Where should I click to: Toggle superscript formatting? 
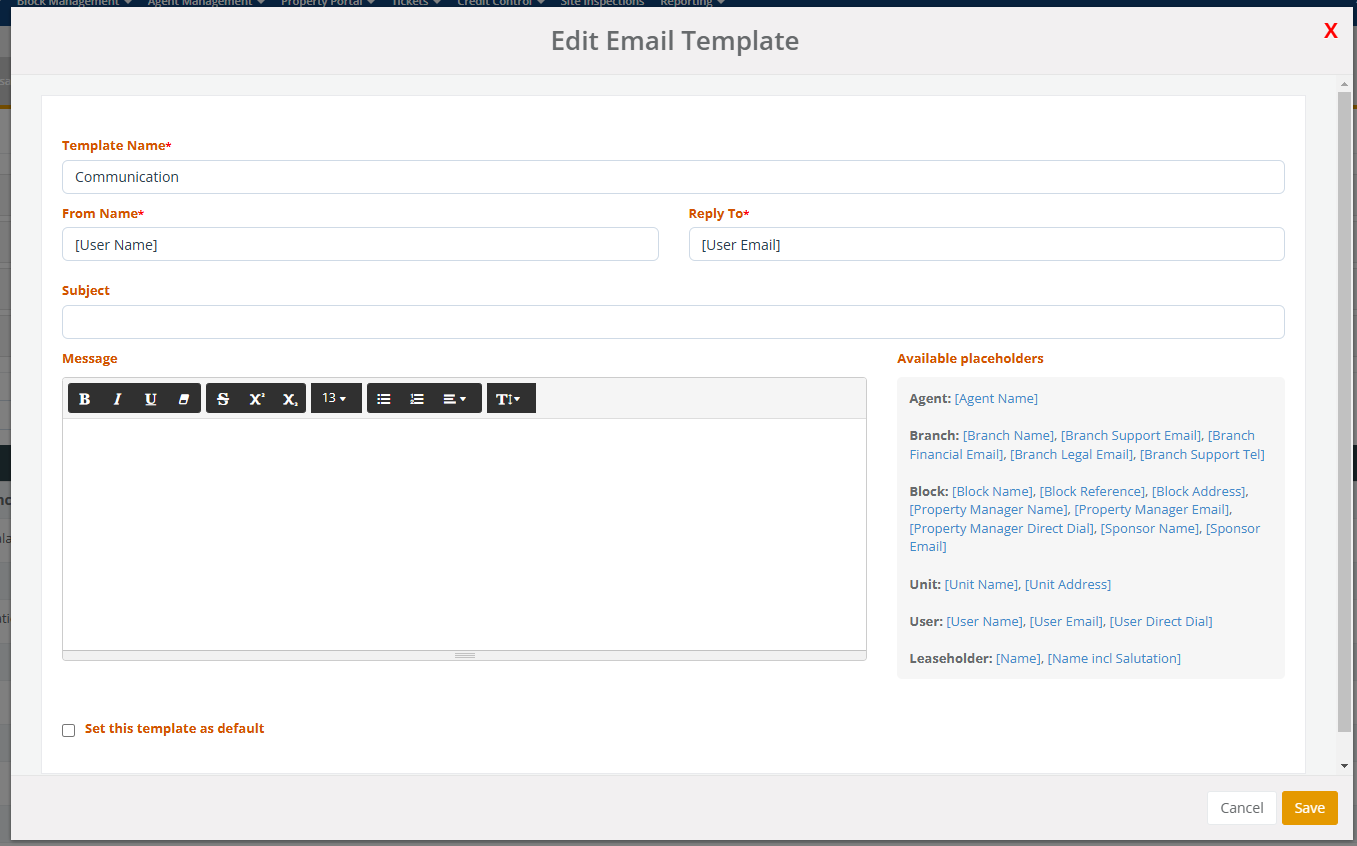click(x=257, y=399)
